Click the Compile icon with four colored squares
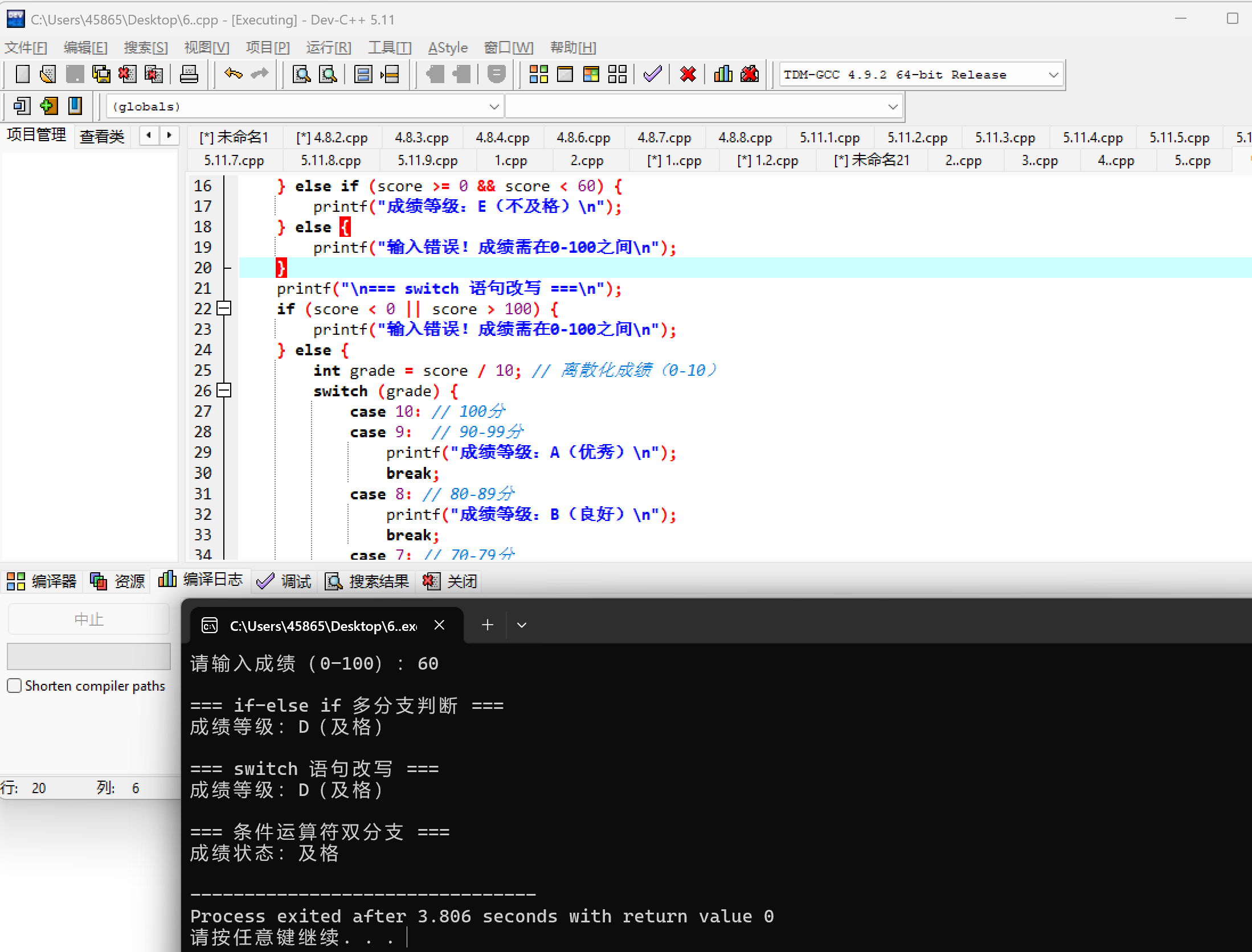1252x952 pixels. (x=538, y=74)
